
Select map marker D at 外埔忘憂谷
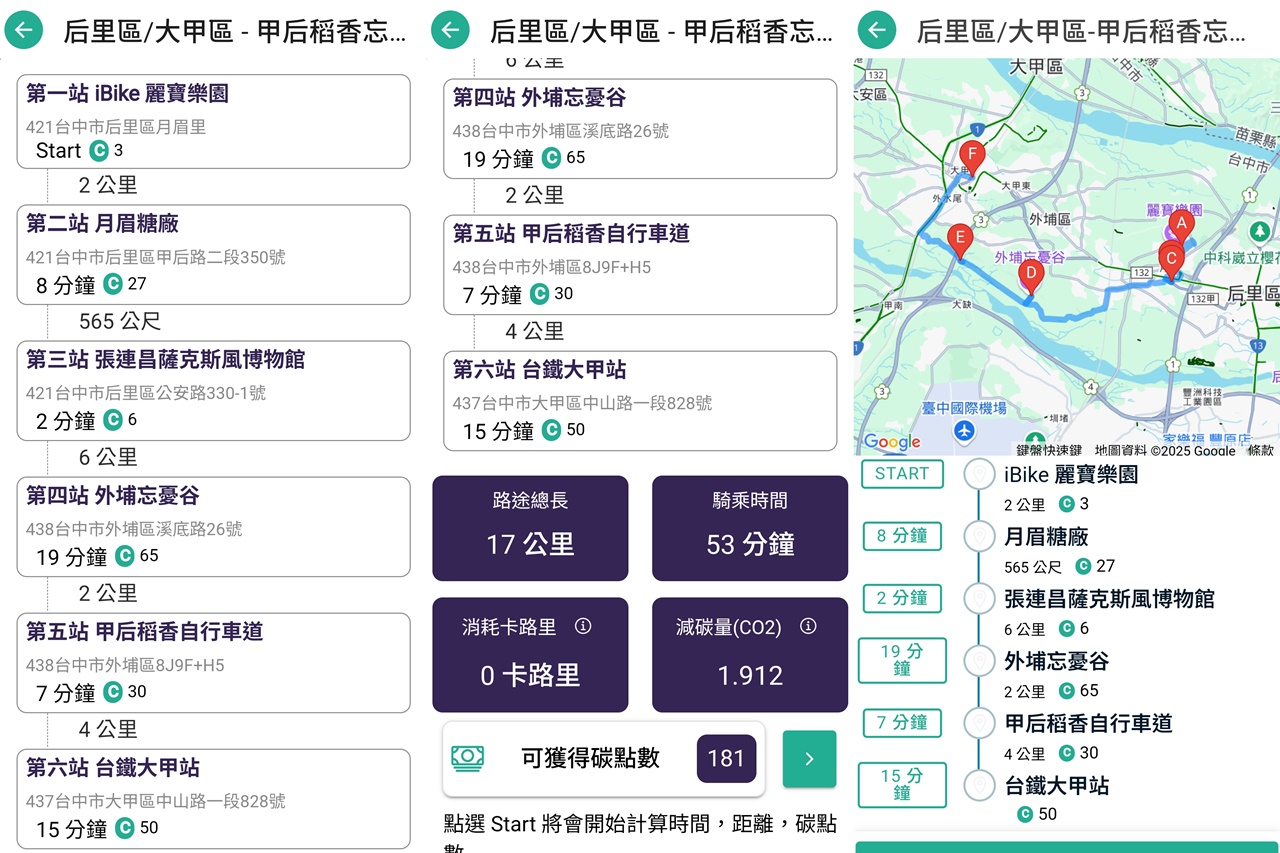[1032, 272]
